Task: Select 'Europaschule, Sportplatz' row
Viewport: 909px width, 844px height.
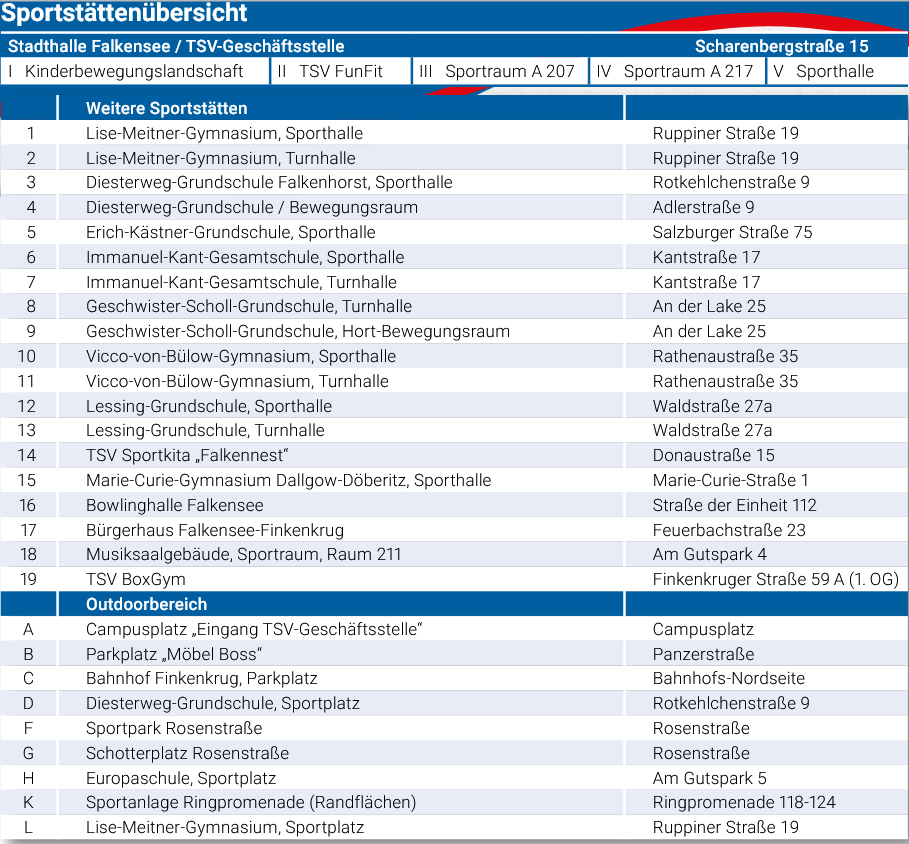Action: tap(454, 778)
